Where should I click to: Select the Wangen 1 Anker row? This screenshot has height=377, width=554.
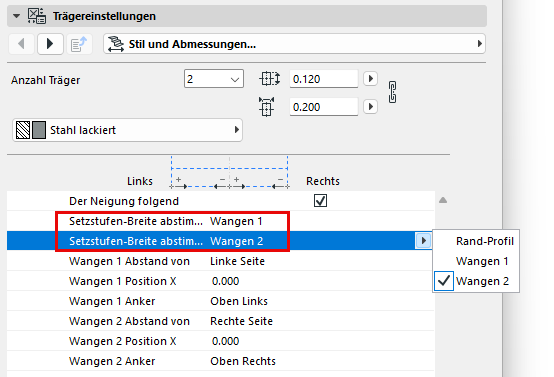pos(220,301)
